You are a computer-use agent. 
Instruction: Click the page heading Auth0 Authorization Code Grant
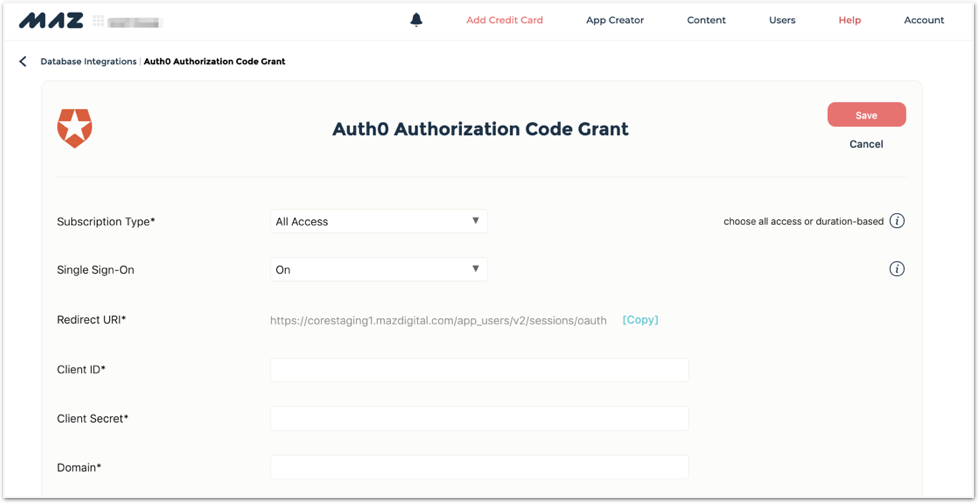click(480, 129)
